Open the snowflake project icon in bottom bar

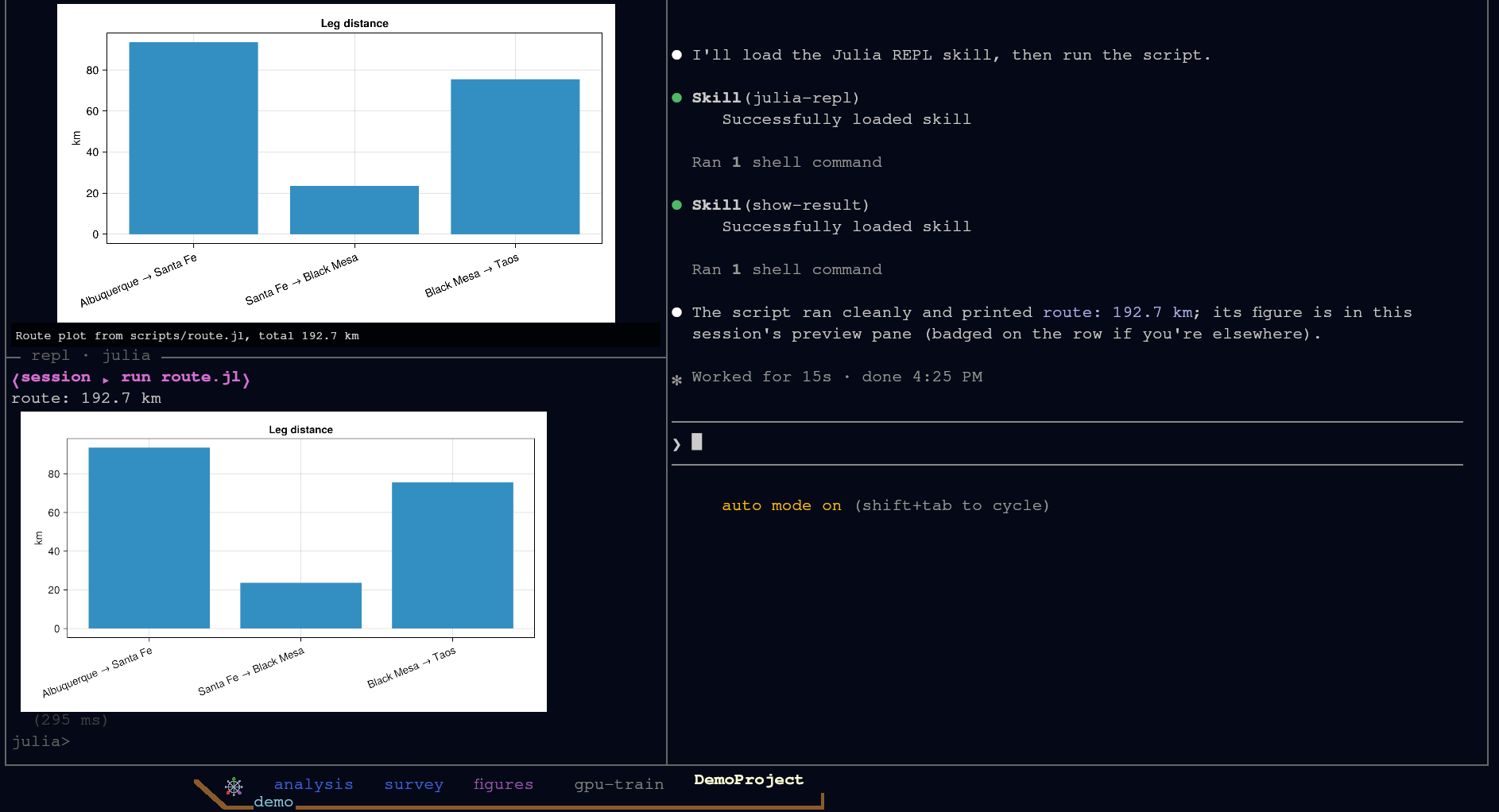coord(234,786)
